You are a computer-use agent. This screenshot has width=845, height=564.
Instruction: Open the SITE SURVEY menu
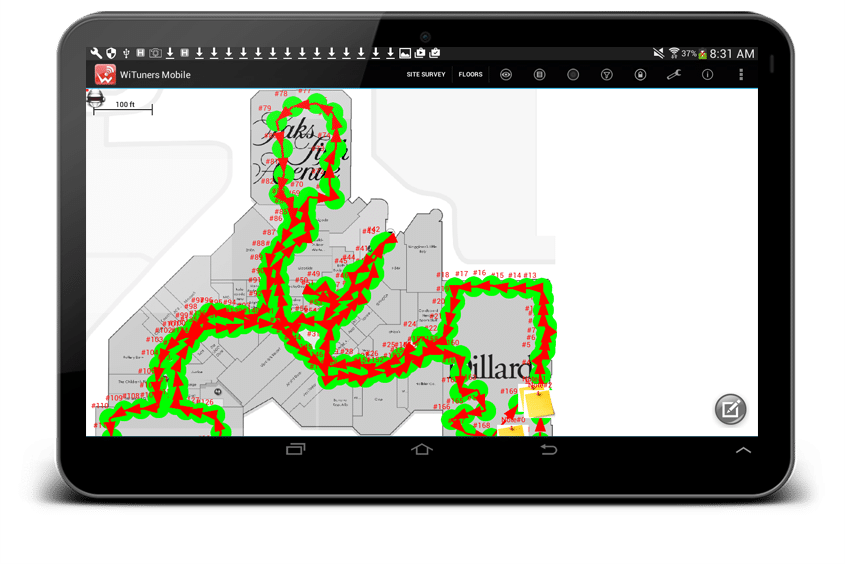[x=426, y=74]
